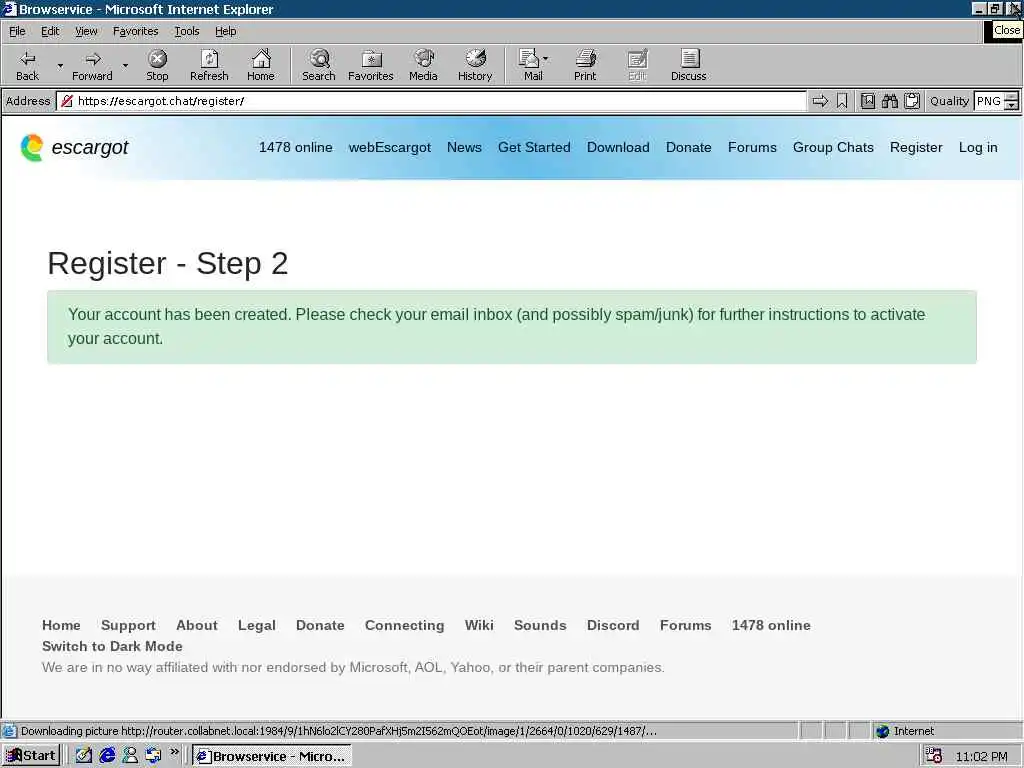Click the scheduler tray icon by clock
Image resolution: width=1024 pixels, height=768 pixels.
click(x=934, y=756)
